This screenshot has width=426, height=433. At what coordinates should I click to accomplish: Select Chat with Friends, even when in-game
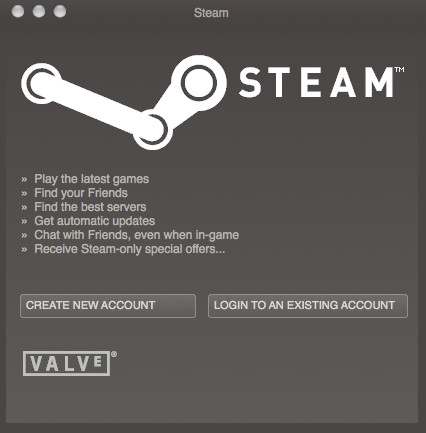coord(137,235)
